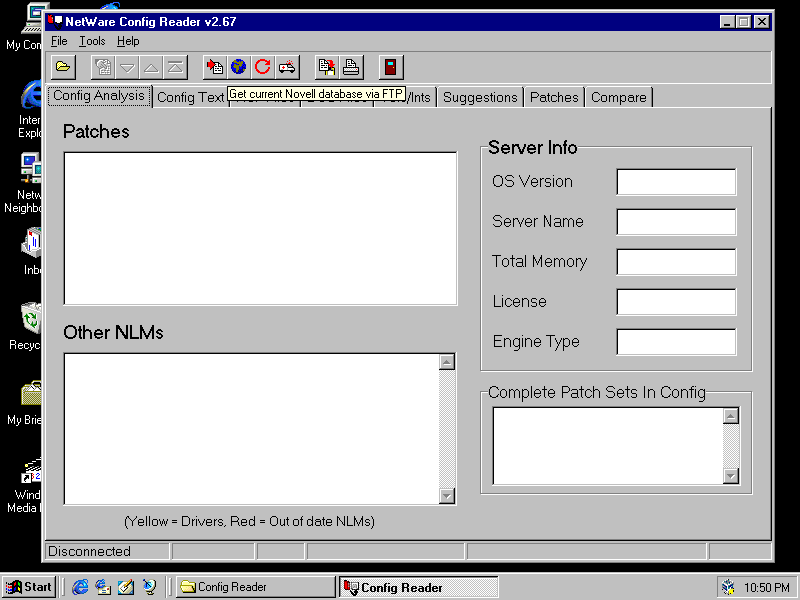Select the Inbox desktop icon
This screenshot has width=800, height=600.
coord(32,252)
